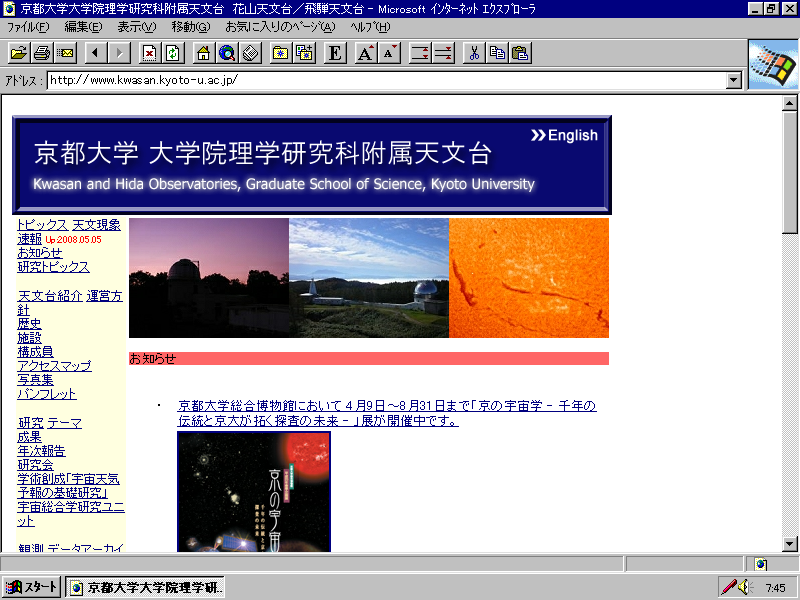Open the スタート start button

(x=31, y=587)
